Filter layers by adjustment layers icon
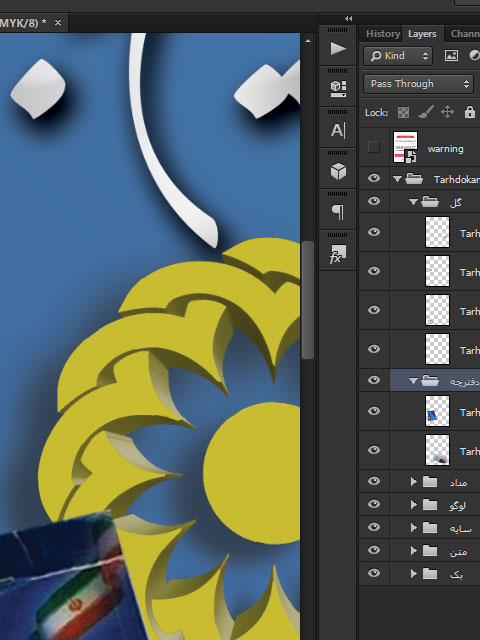480x640 pixels. coord(474,56)
